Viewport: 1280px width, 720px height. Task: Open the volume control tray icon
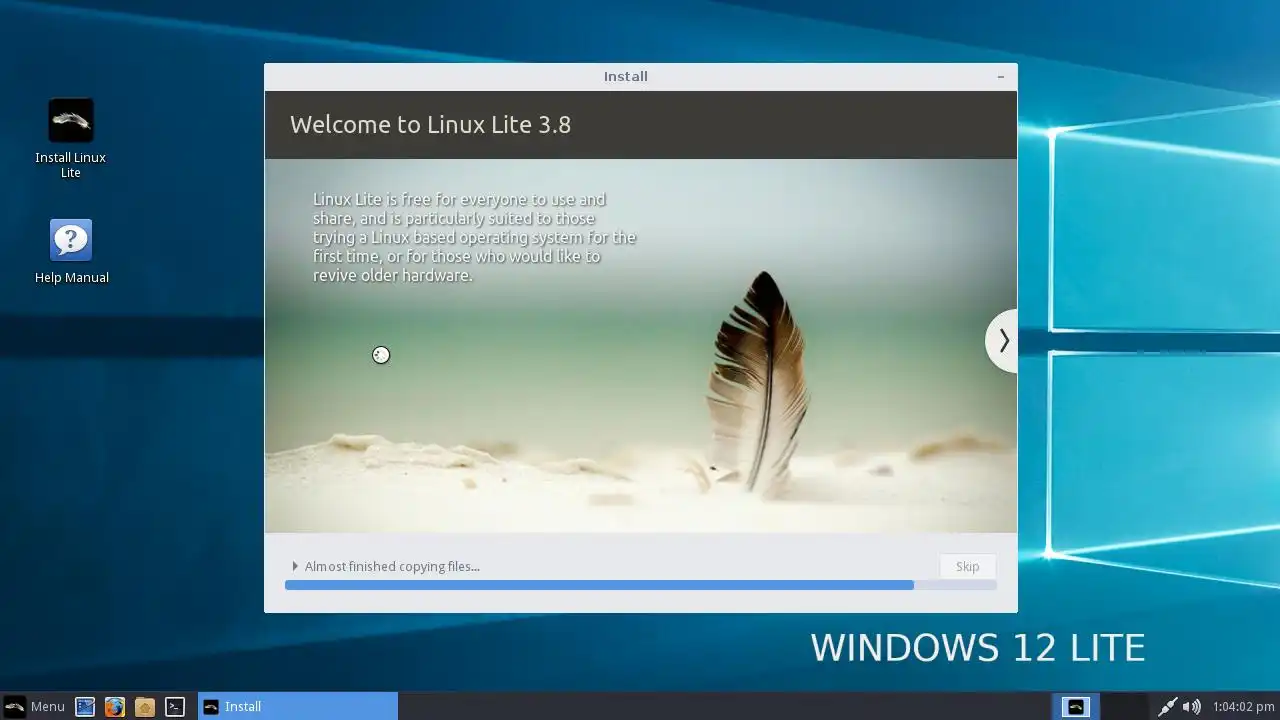coord(1191,706)
